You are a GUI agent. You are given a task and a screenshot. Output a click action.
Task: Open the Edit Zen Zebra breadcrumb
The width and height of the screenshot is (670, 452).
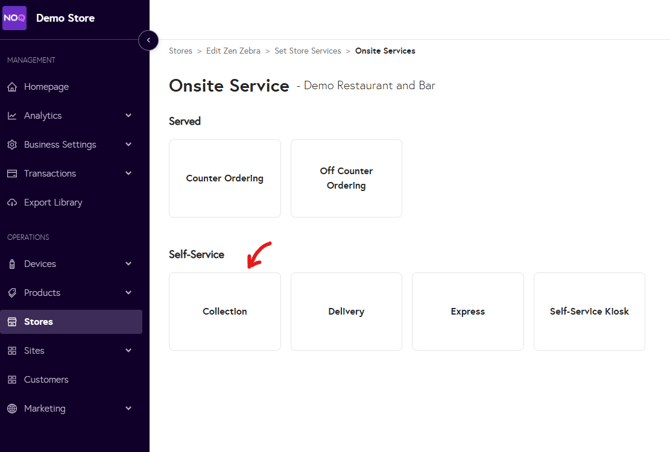pos(233,51)
